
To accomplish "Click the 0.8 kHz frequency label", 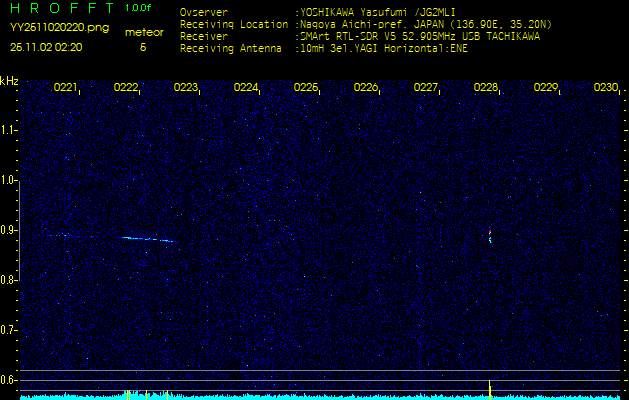I will [7, 280].
